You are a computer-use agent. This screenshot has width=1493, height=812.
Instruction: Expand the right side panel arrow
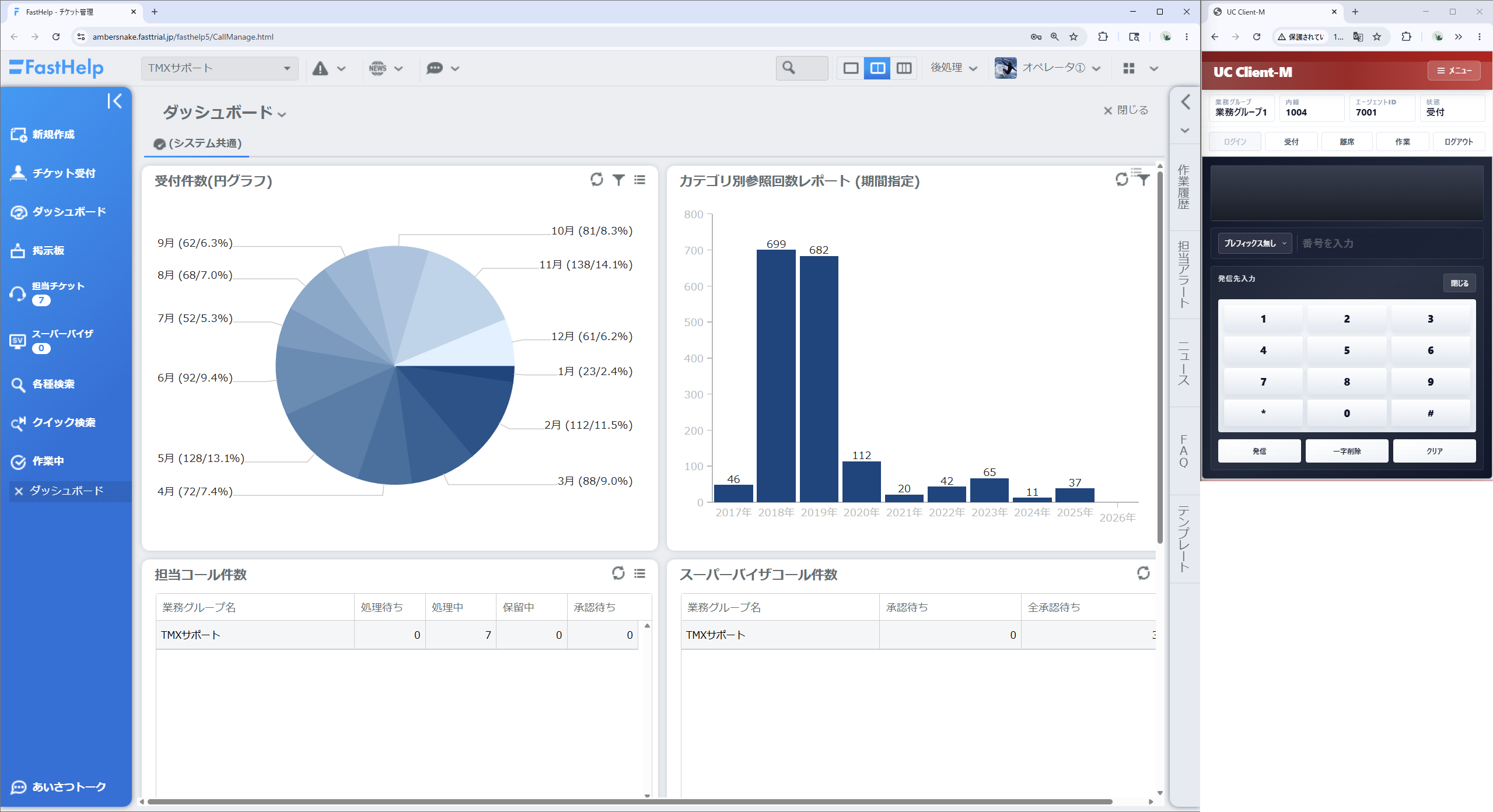point(1185,102)
